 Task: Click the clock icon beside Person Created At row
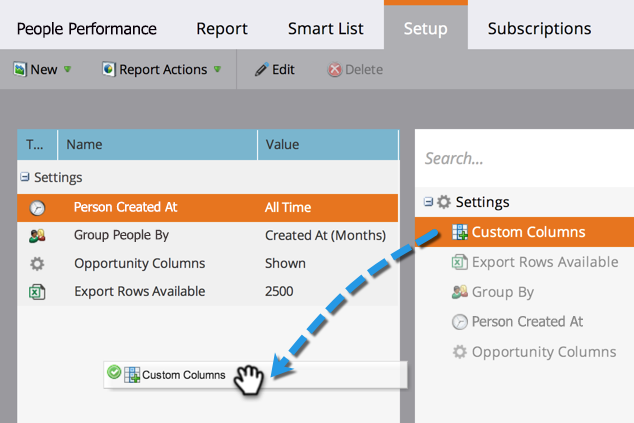[x=37, y=208]
